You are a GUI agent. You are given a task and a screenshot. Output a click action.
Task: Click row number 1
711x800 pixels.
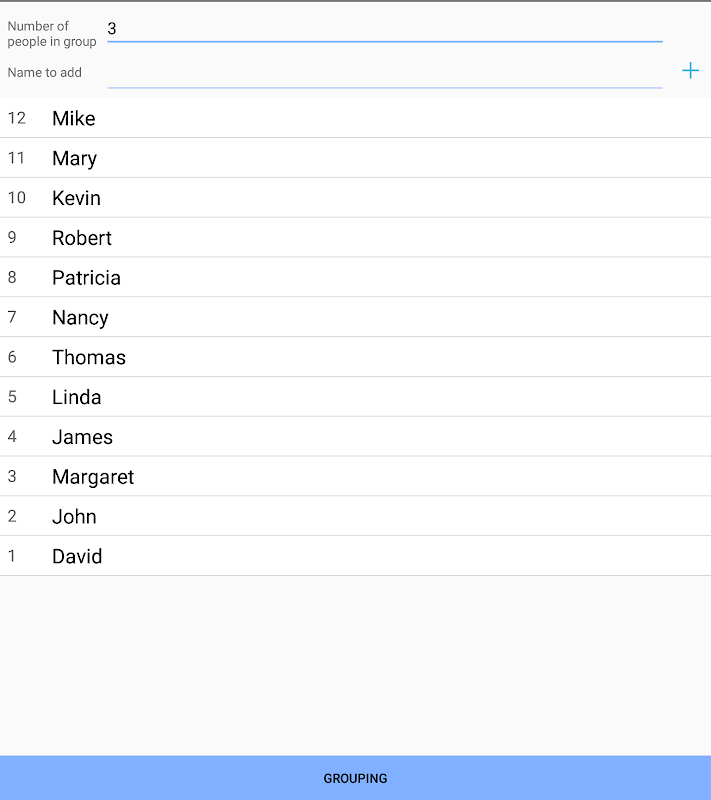click(x=12, y=556)
